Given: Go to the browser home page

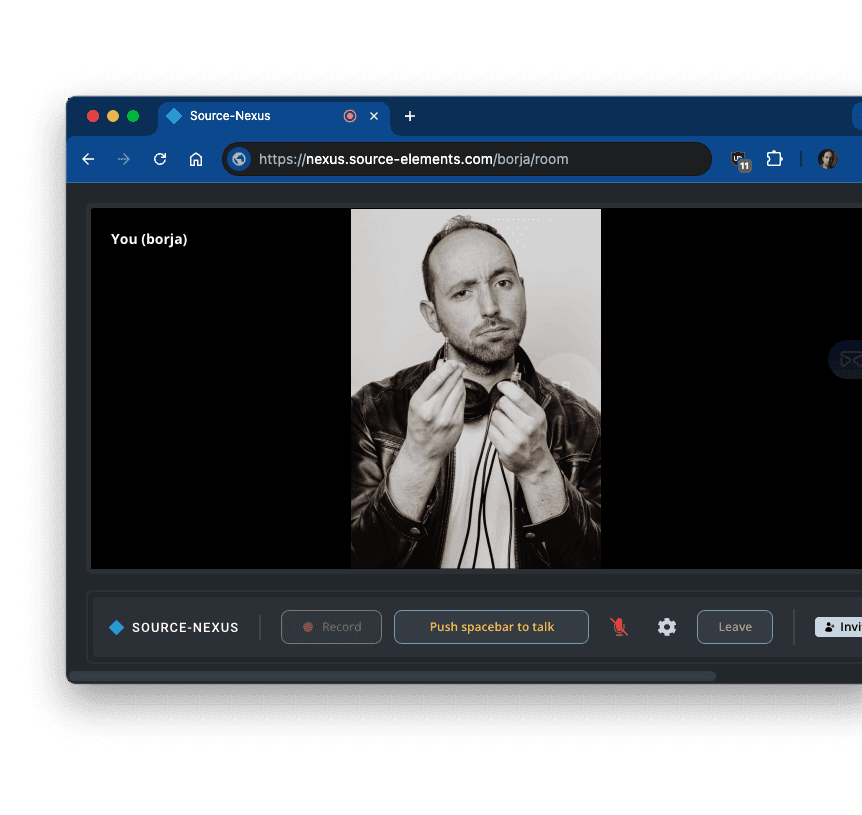Looking at the screenshot, I should [196, 159].
